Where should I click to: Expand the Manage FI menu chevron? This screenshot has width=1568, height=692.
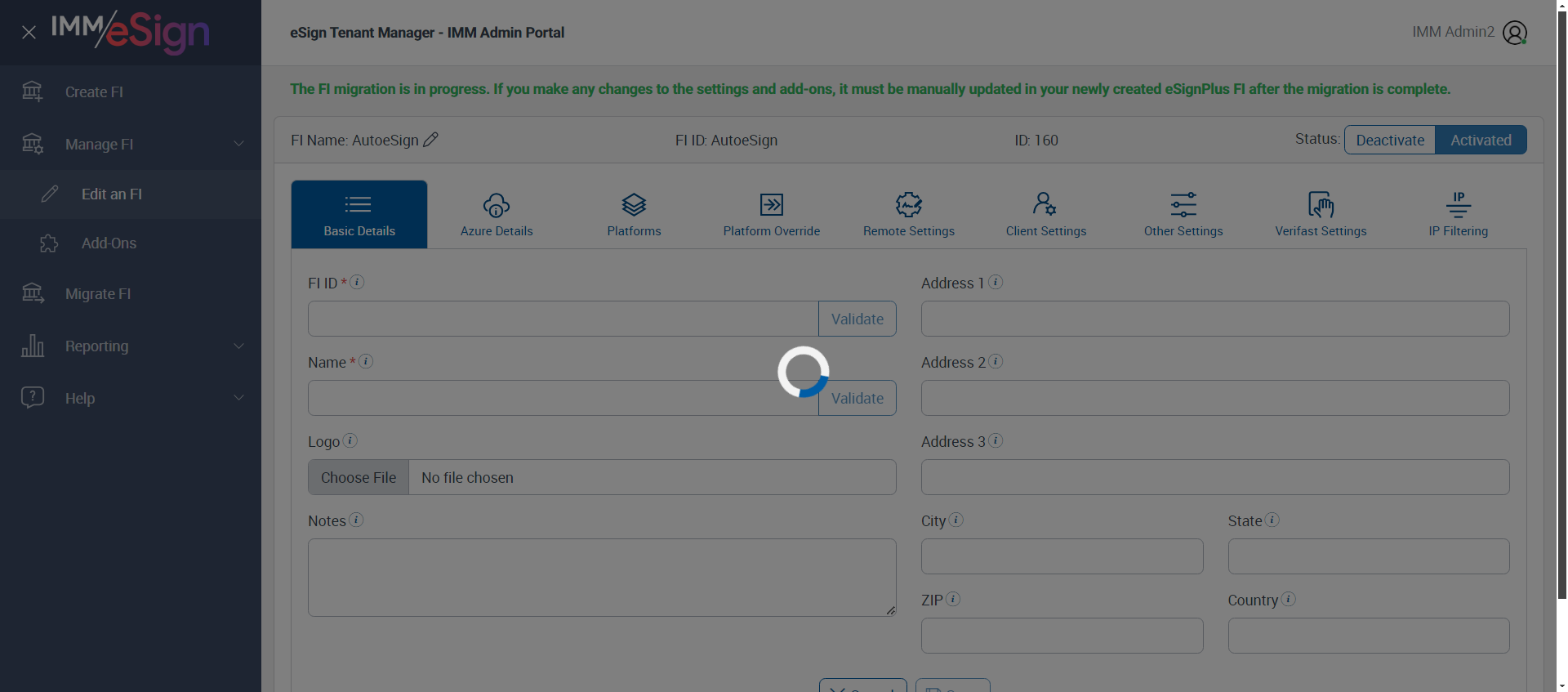(x=238, y=144)
